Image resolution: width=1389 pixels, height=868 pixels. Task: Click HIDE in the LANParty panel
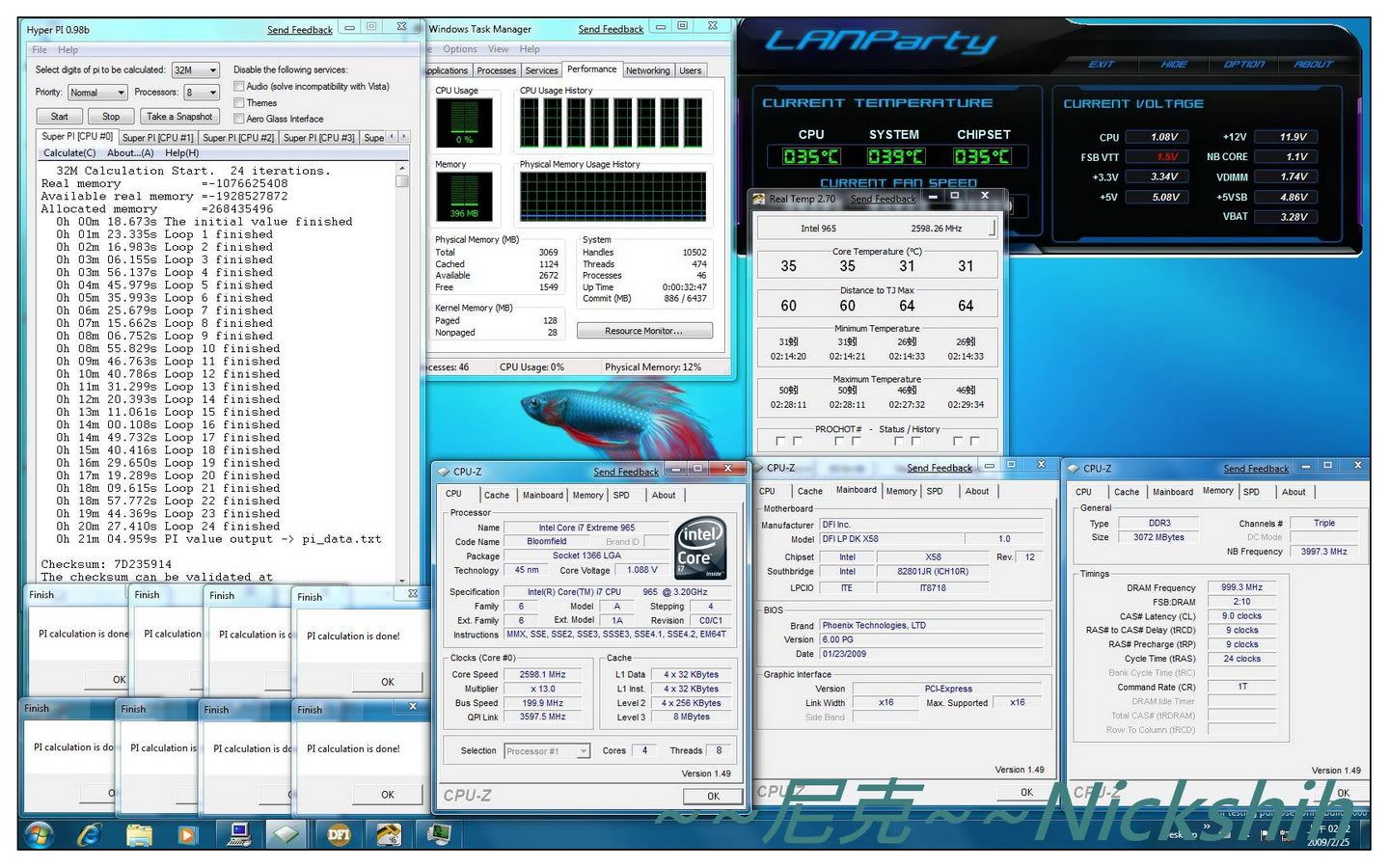pyautogui.click(x=1173, y=64)
